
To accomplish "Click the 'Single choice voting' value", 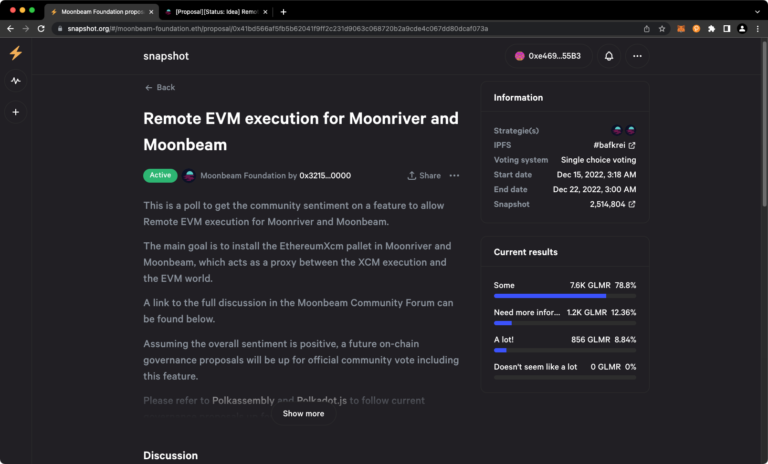I will [598, 160].
